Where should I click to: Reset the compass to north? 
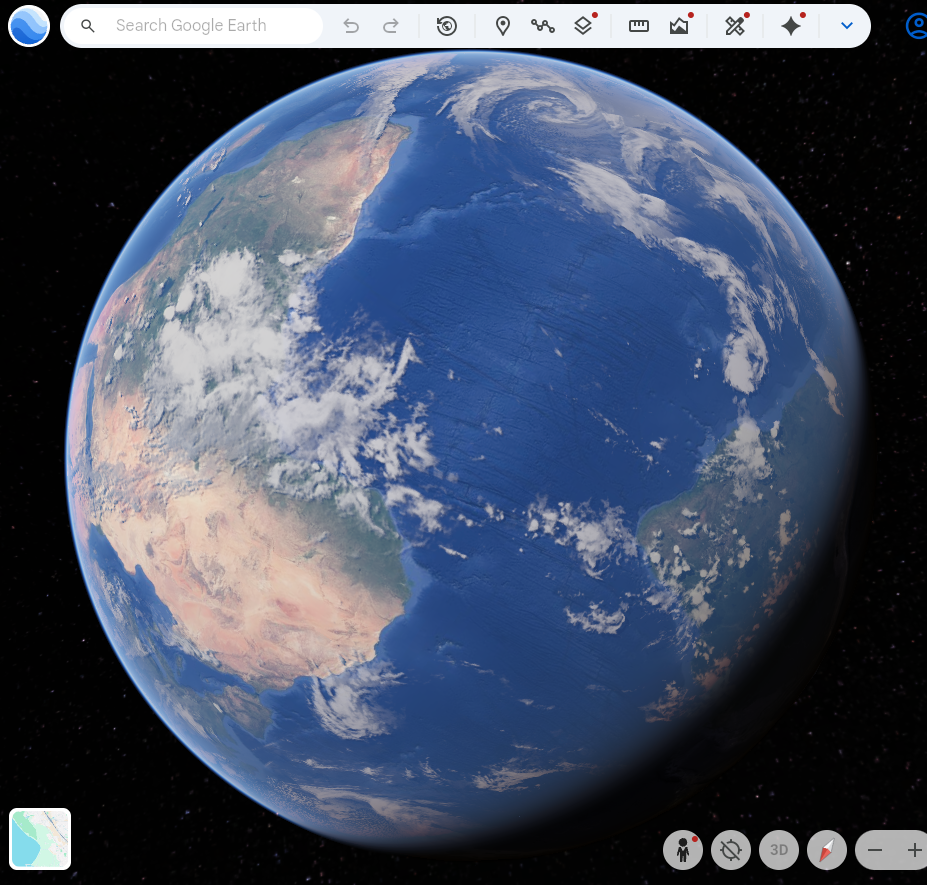826,850
